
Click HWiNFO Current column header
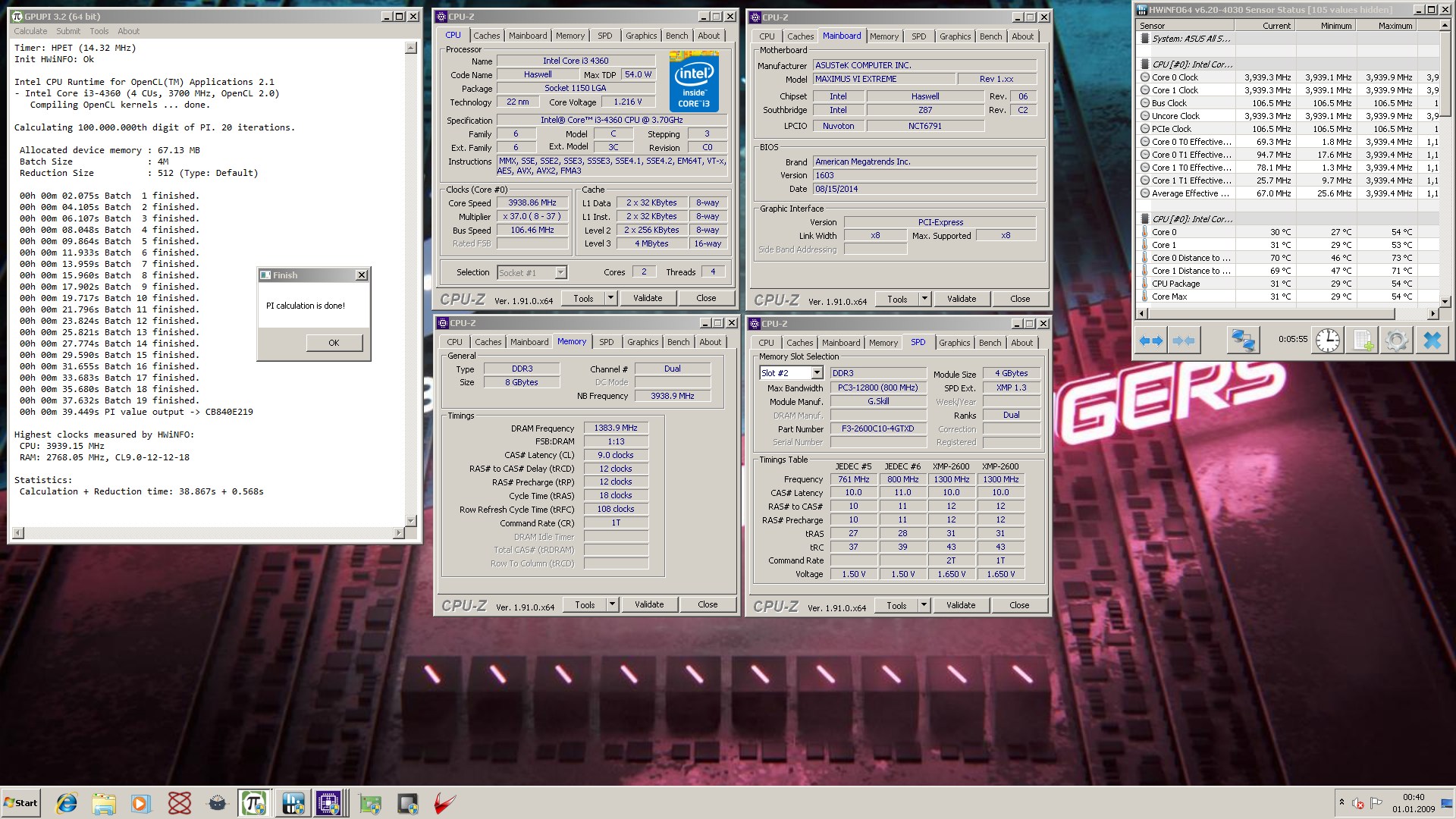[1265, 26]
